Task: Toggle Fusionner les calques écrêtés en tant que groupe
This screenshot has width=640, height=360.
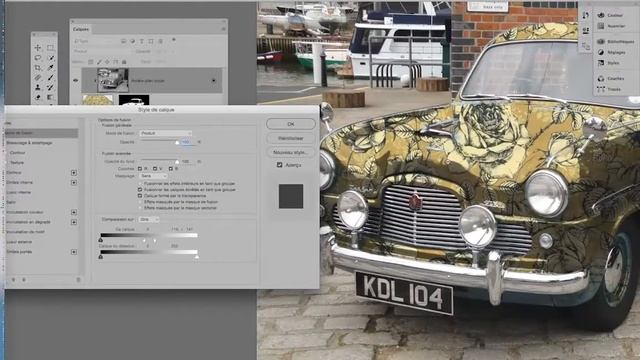Action: tap(140, 190)
